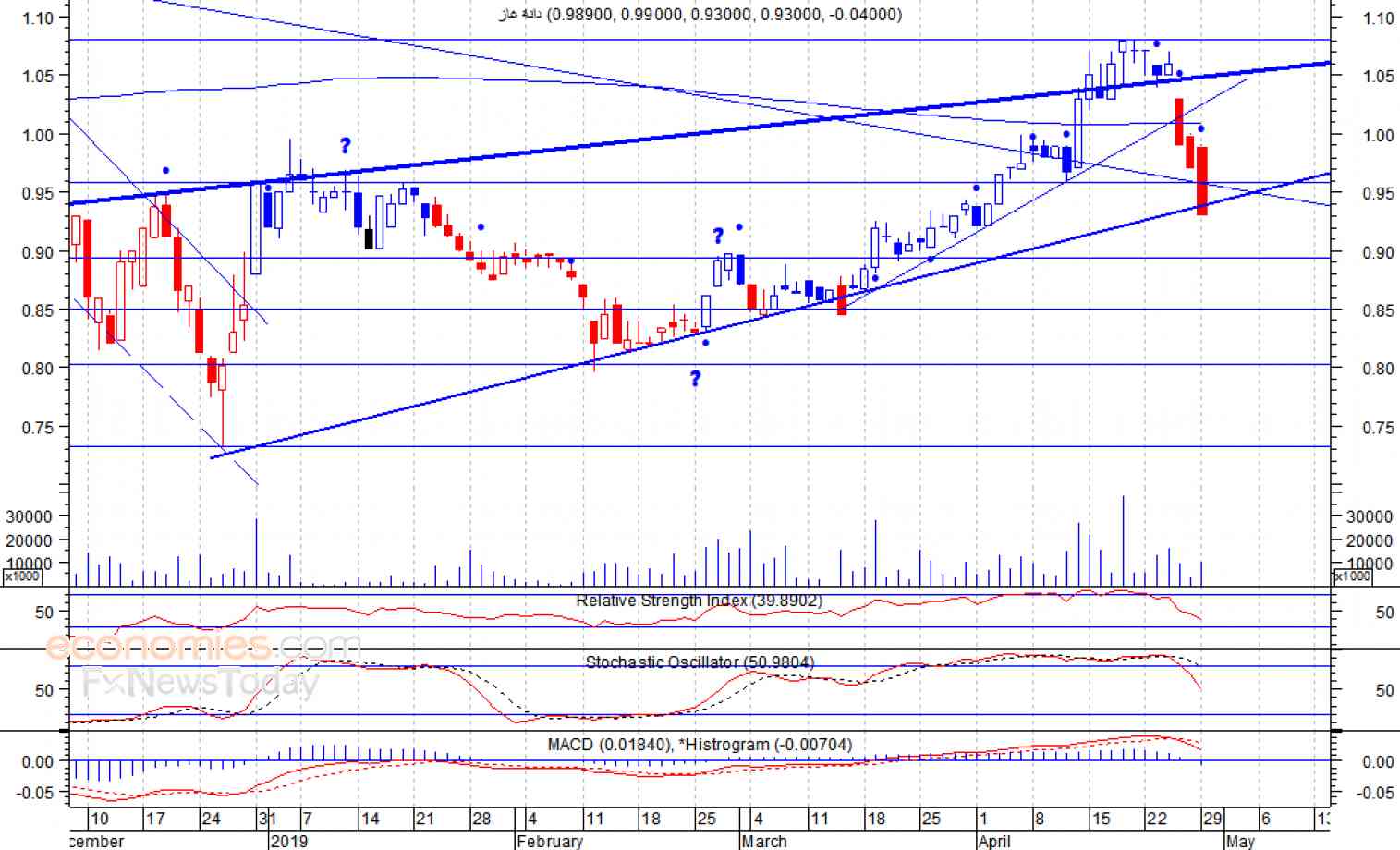The image size is (1400, 850).
Task: Click the '1.00' price label on the left axis
Action: click(x=38, y=135)
